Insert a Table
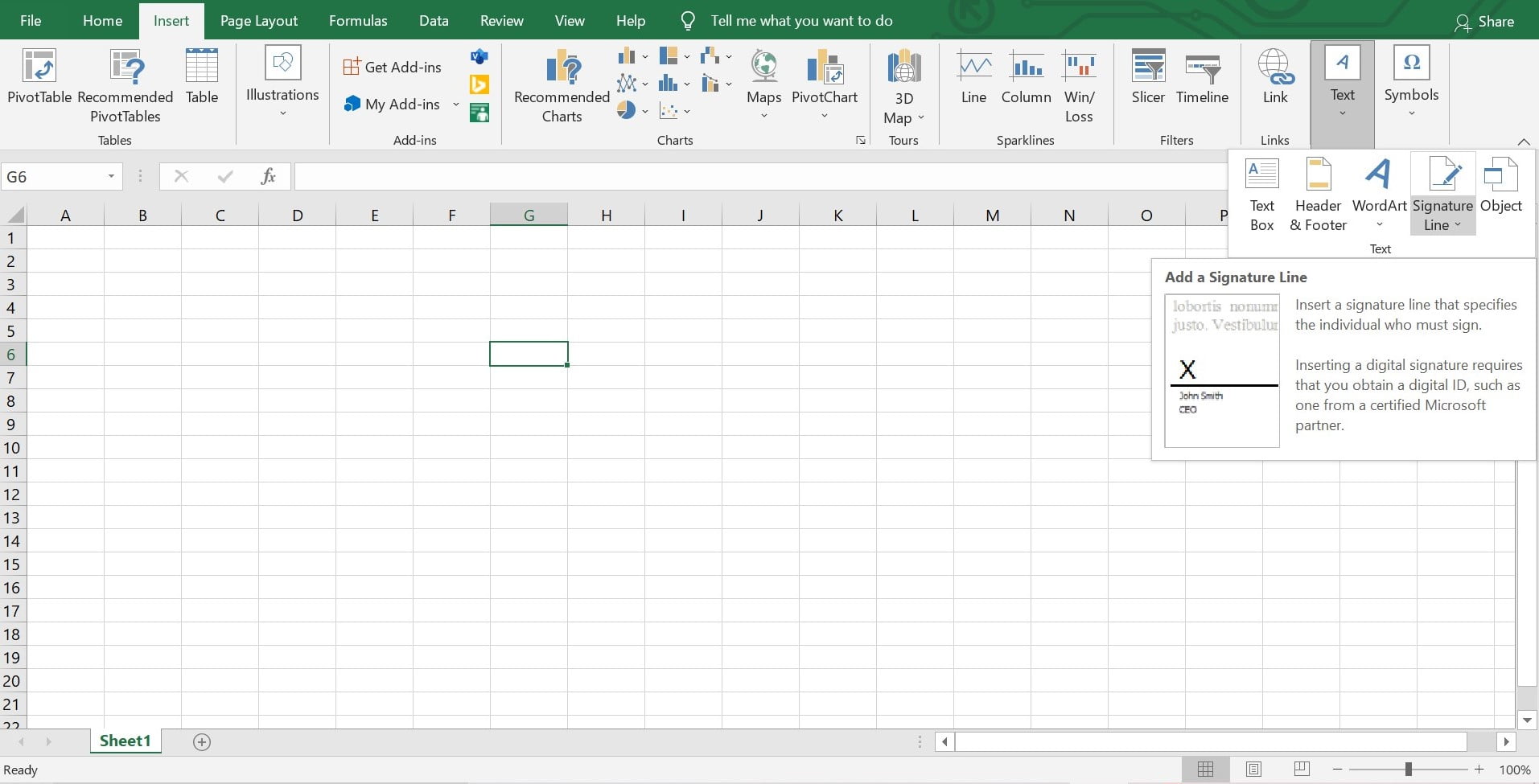 (x=202, y=76)
